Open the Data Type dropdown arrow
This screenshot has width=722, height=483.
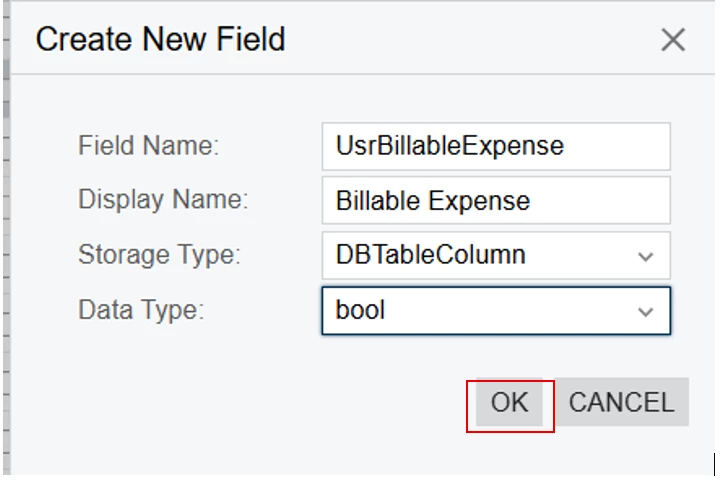pos(645,311)
